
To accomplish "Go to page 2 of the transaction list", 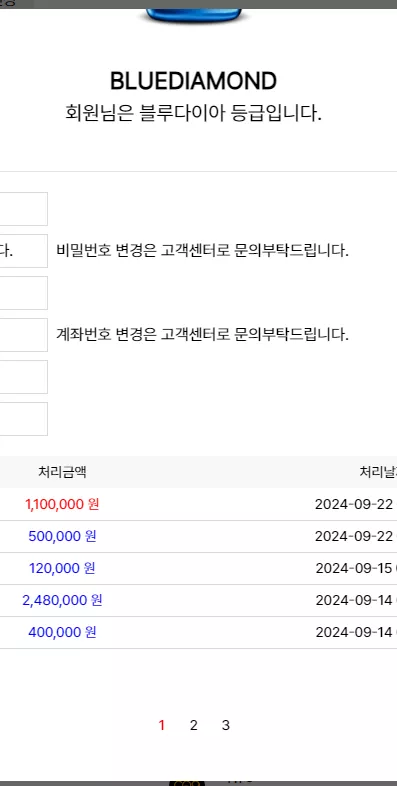I will [x=194, y=725].
